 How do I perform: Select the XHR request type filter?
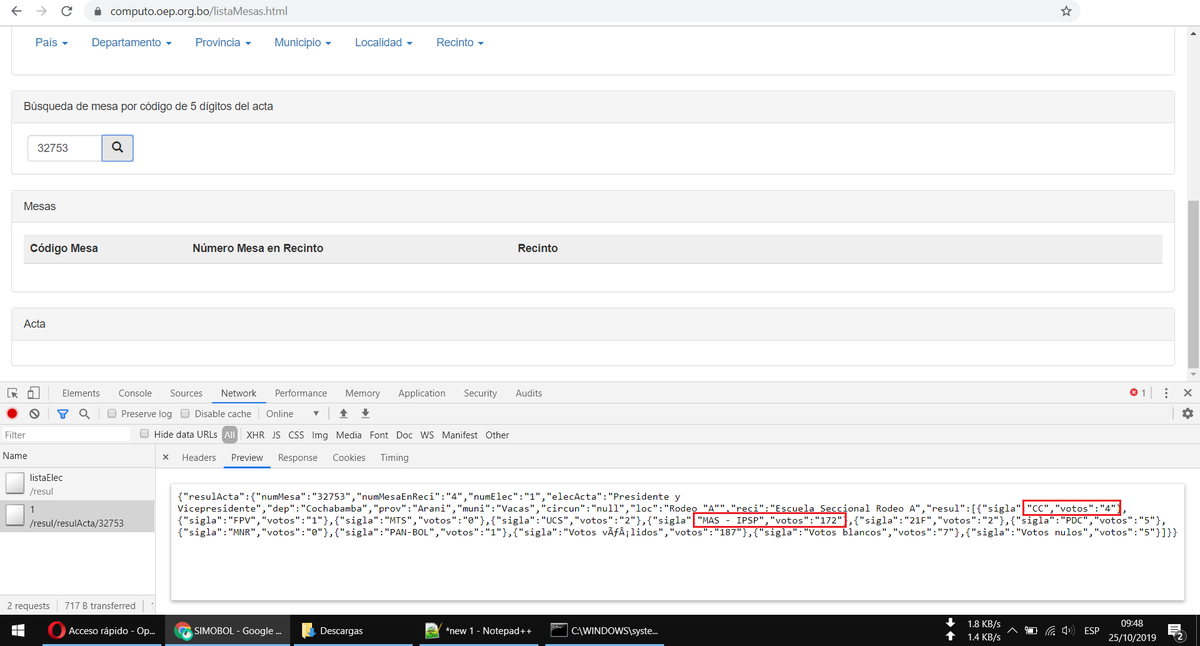255,435
